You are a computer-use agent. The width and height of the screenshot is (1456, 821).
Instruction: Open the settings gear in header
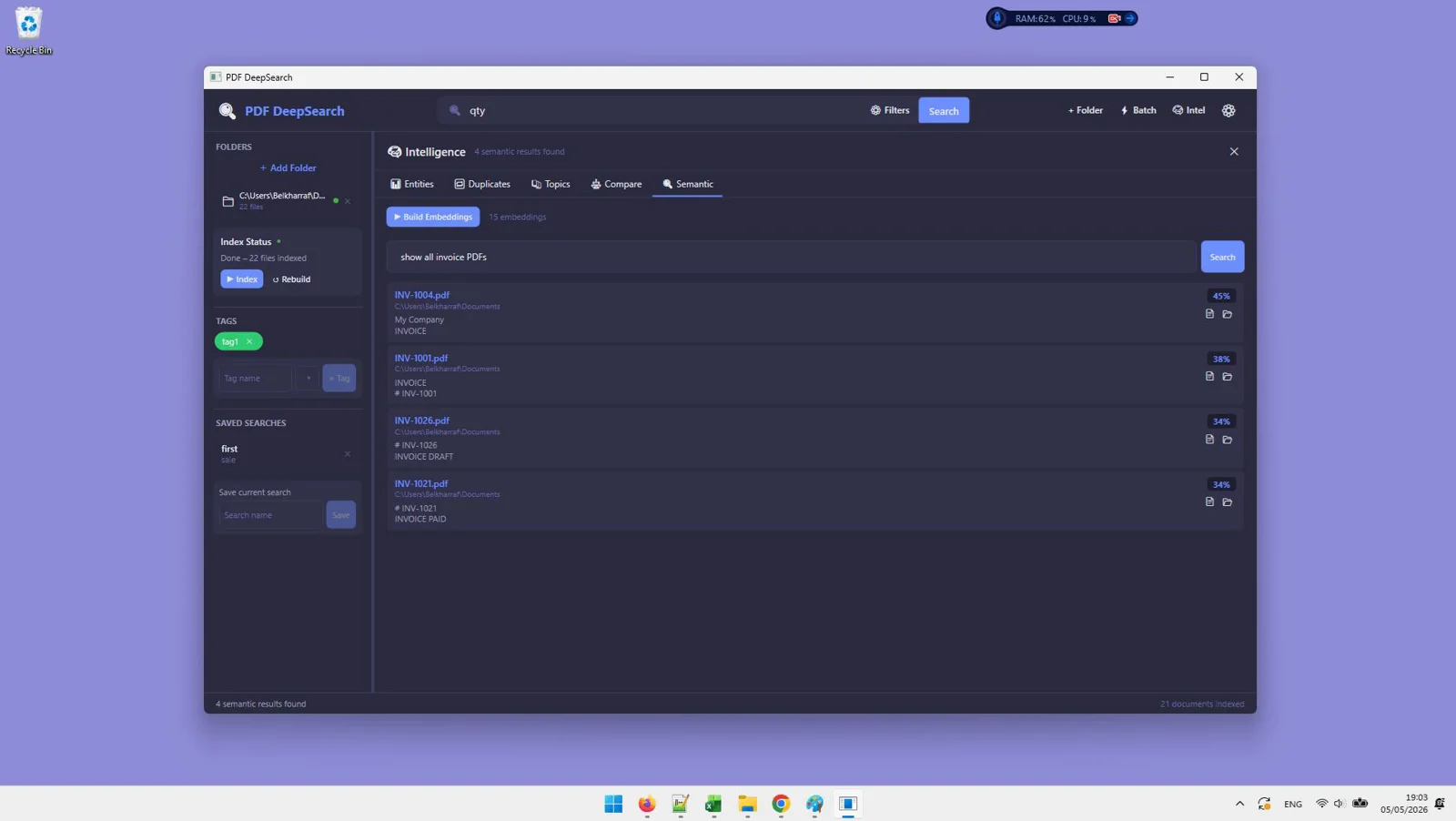click(1228, 111)
